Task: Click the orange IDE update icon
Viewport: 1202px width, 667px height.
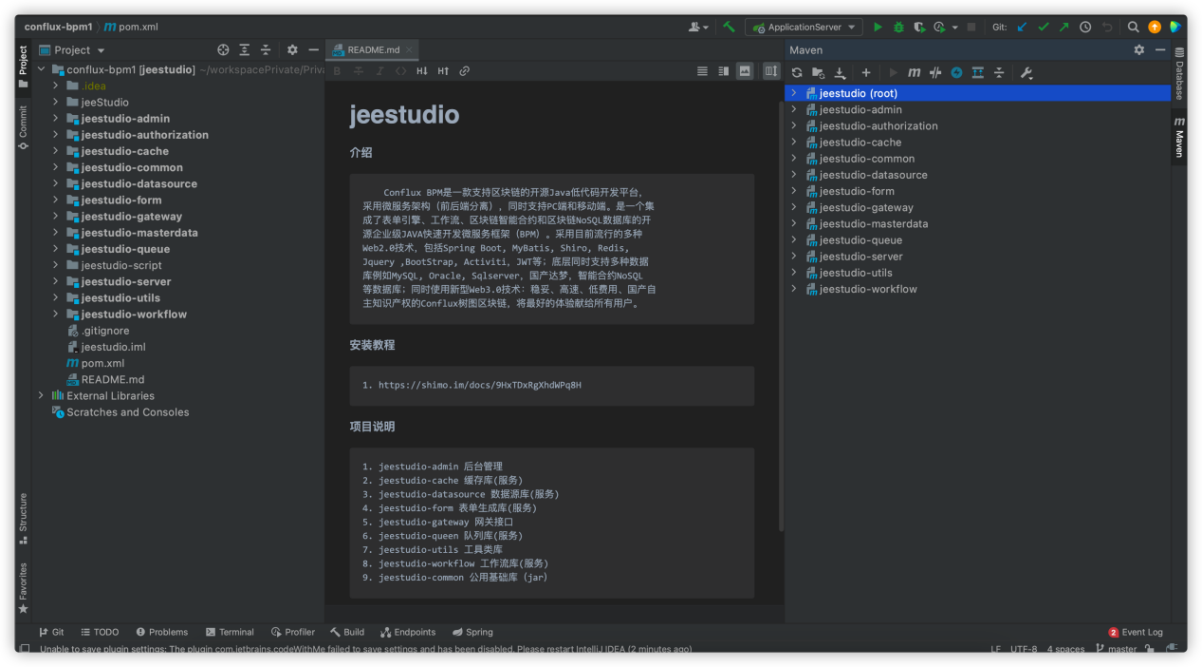Action: coord(1154,27)
